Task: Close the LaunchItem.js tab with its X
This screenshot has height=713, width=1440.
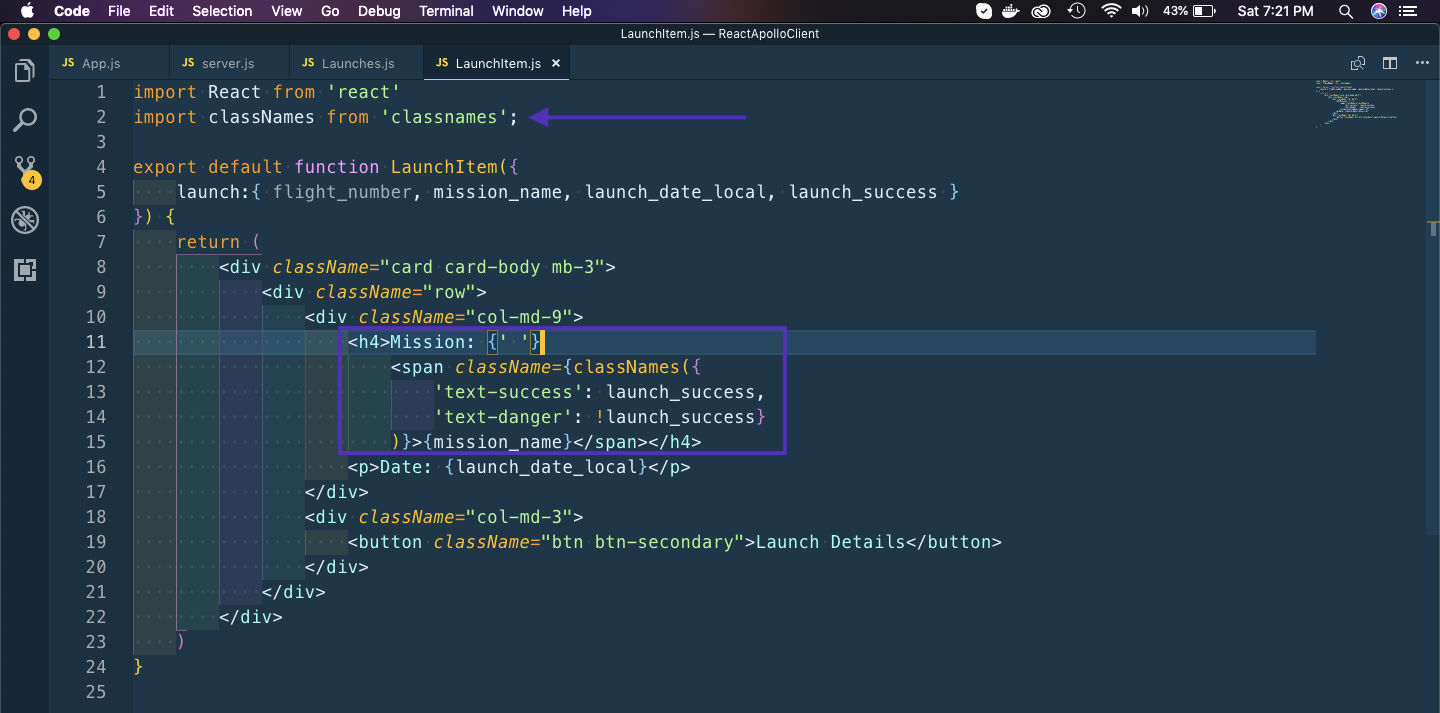Action: click(x=556, y=63)
